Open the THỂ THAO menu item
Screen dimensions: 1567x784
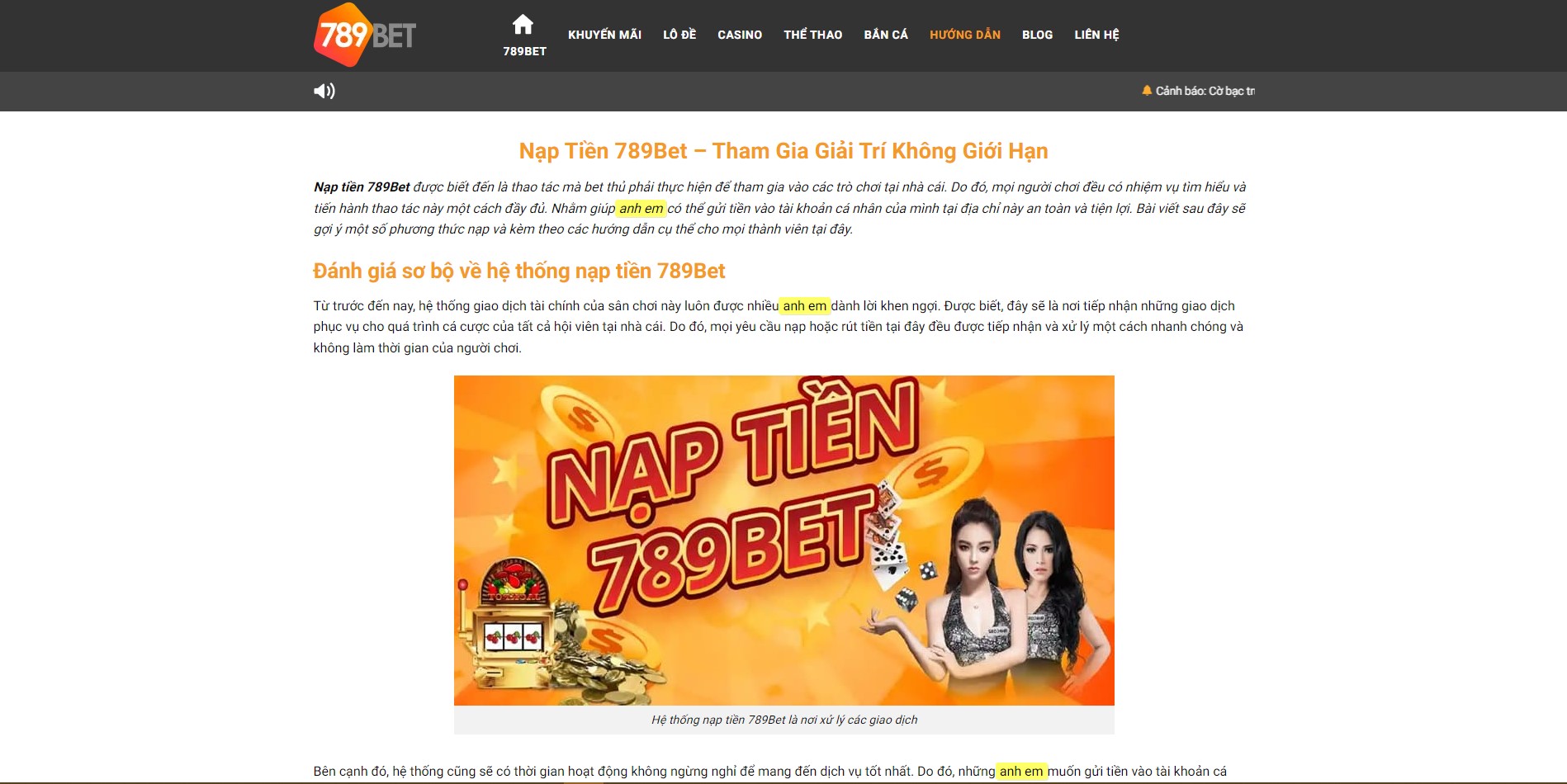(813, 35)
